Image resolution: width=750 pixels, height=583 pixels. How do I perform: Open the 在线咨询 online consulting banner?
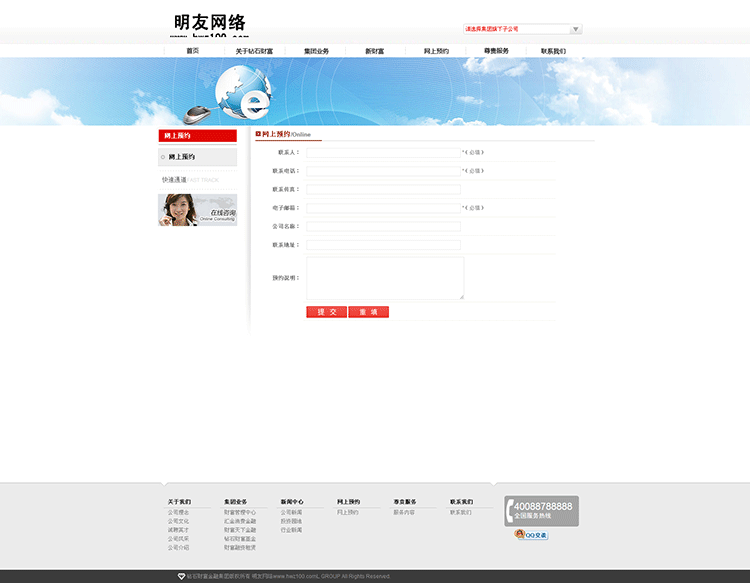coord(197,210)
